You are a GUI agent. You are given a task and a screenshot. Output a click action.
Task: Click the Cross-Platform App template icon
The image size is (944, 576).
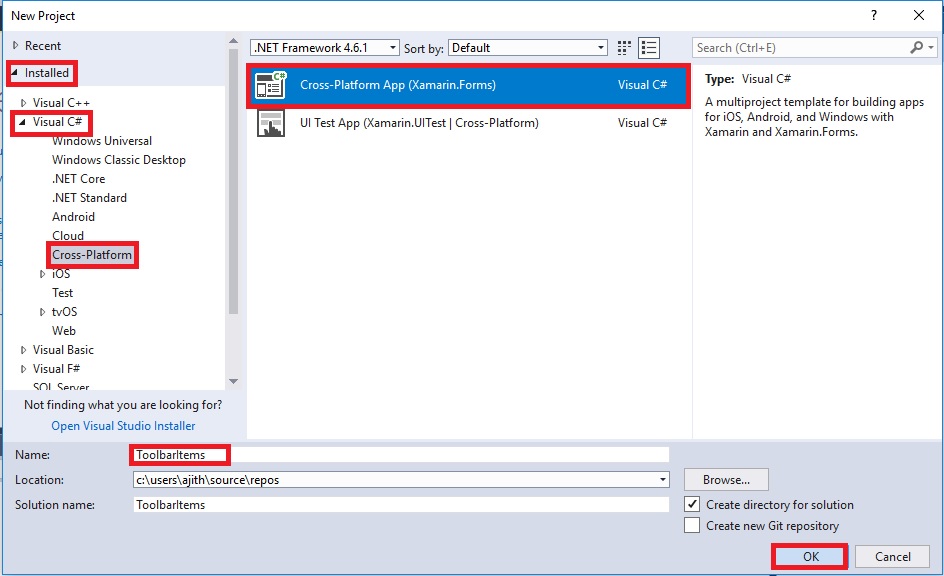pyautogui.click(x=270, y=85)
